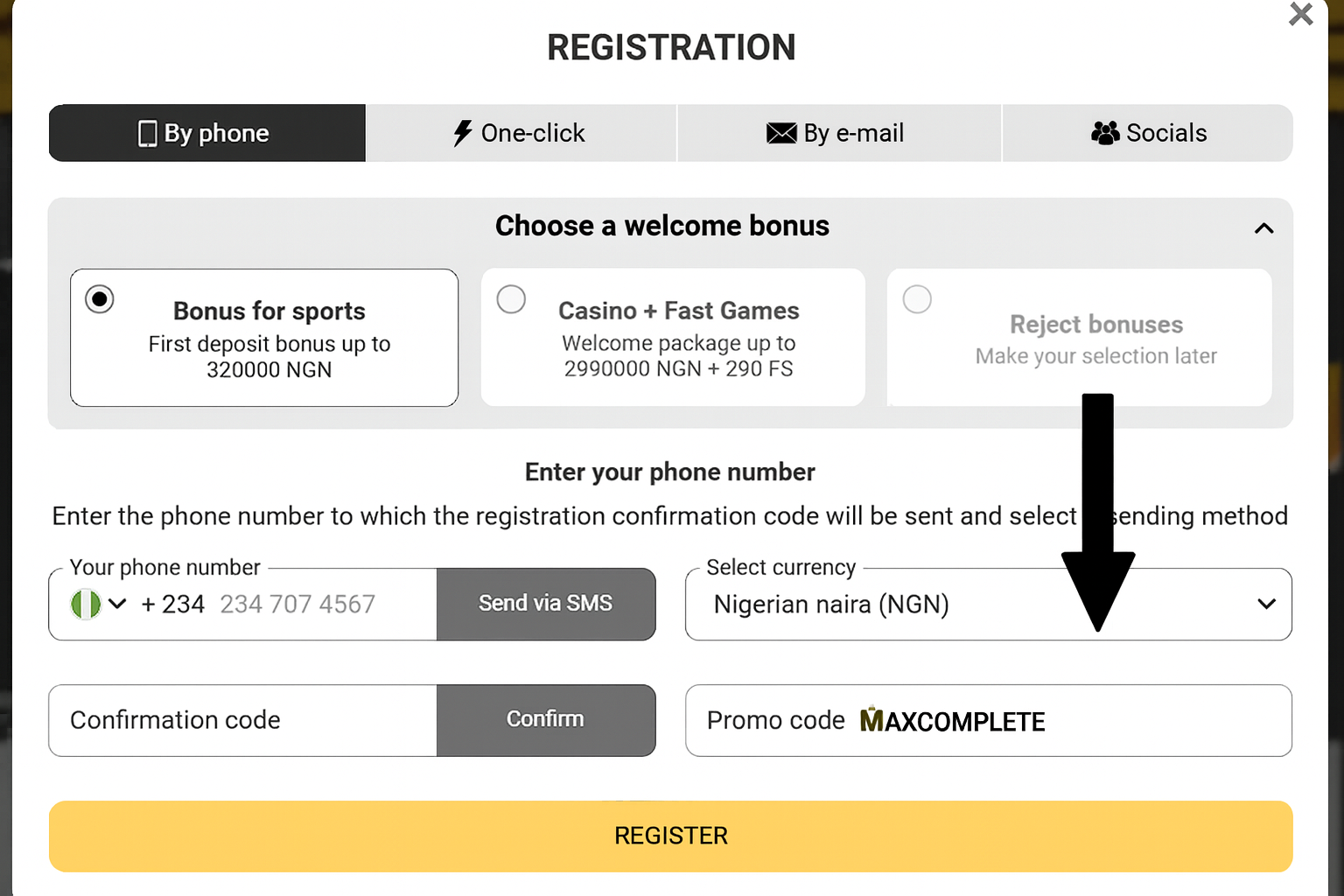The image size is (1344, 896).
Task: Click the envelope icon on By e-mail tab
Action: 780,133
